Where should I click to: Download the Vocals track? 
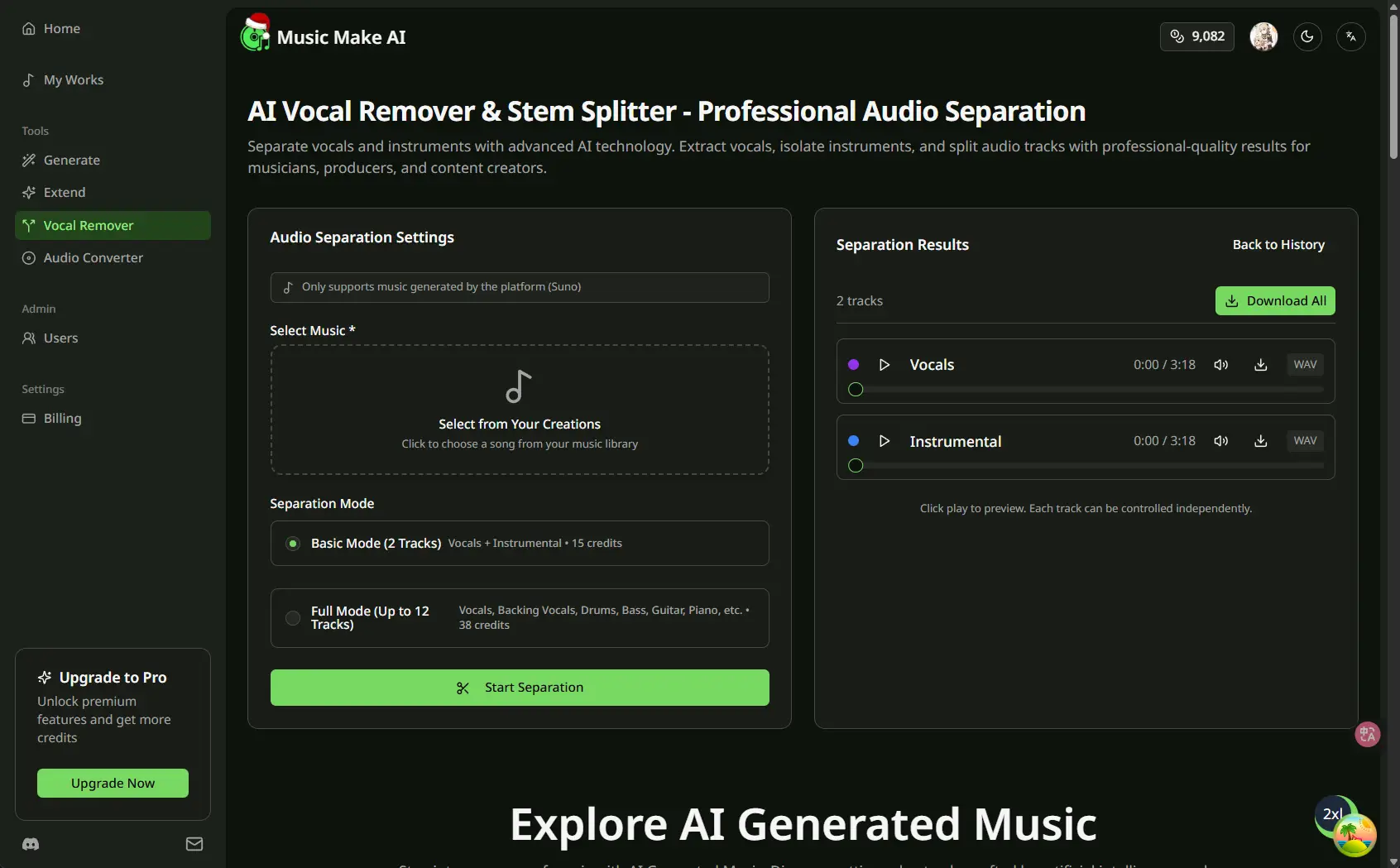pyautogui.click(x=1260, y=365)
